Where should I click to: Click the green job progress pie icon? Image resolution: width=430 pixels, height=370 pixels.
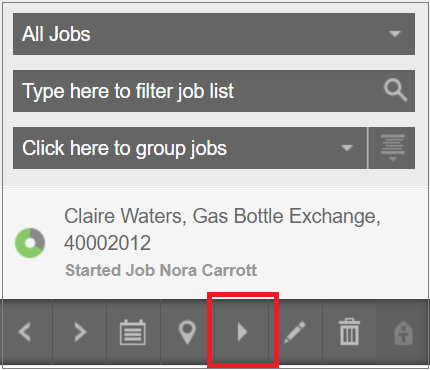(x=30, y=243)
